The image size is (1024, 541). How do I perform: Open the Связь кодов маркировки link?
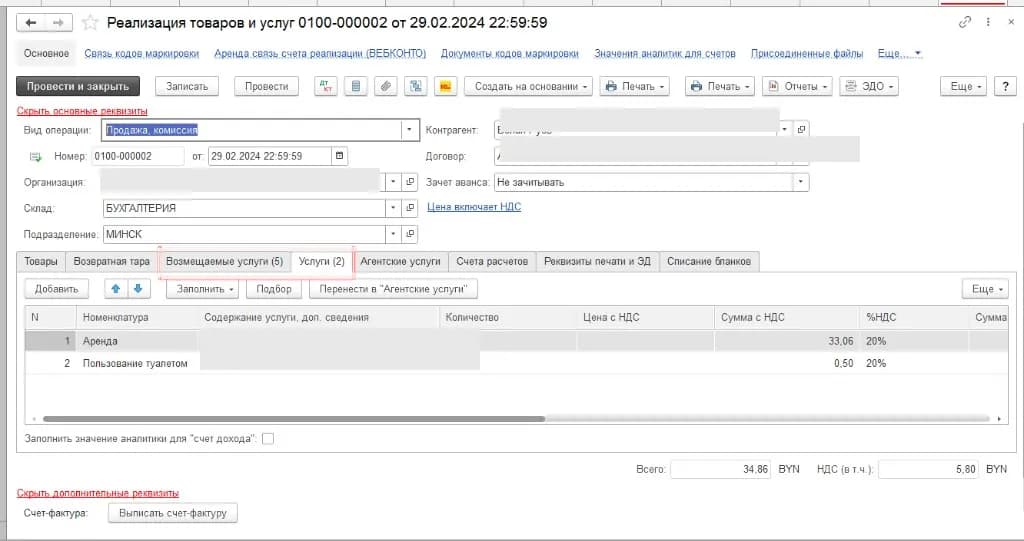[x=142, y=54]
